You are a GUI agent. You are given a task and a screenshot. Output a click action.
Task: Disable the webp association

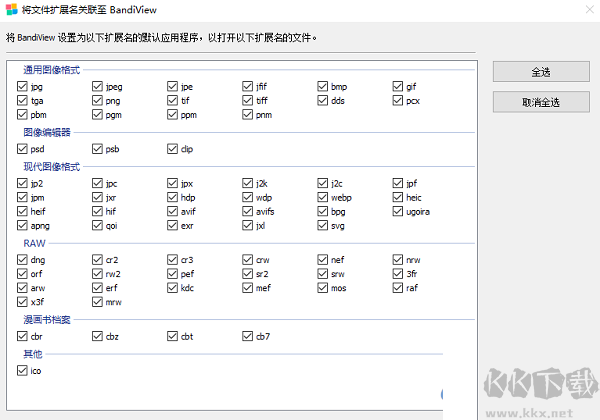[x=323, y=197]
